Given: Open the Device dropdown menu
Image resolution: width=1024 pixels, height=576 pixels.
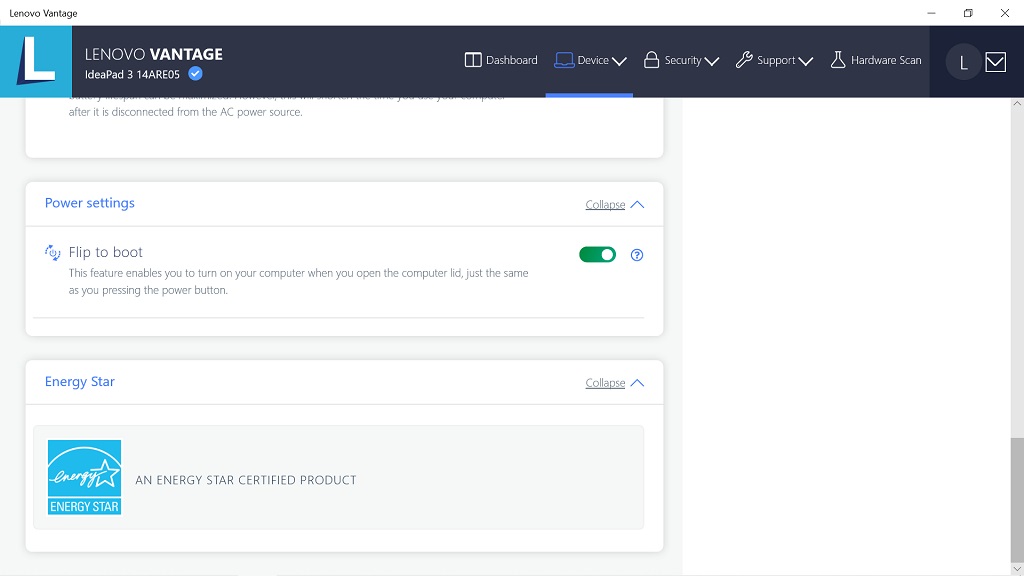Looking at the screenshot, I should [590, 60].
